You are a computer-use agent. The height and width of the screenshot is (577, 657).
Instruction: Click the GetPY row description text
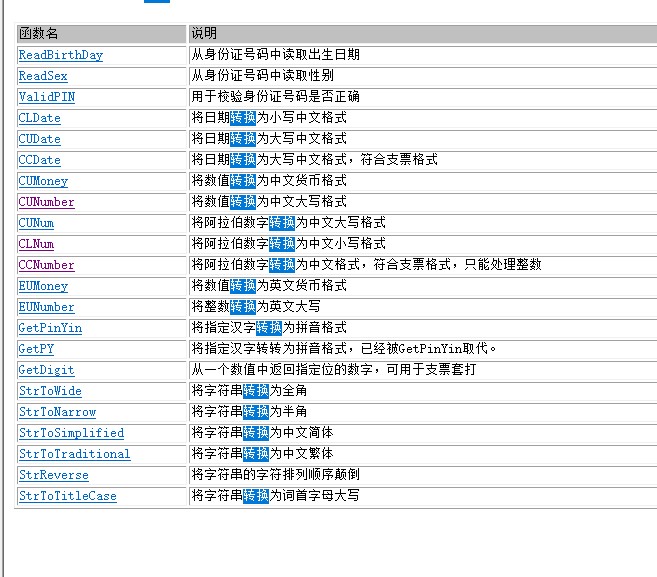pyautogui.click(x=344, y=348)
